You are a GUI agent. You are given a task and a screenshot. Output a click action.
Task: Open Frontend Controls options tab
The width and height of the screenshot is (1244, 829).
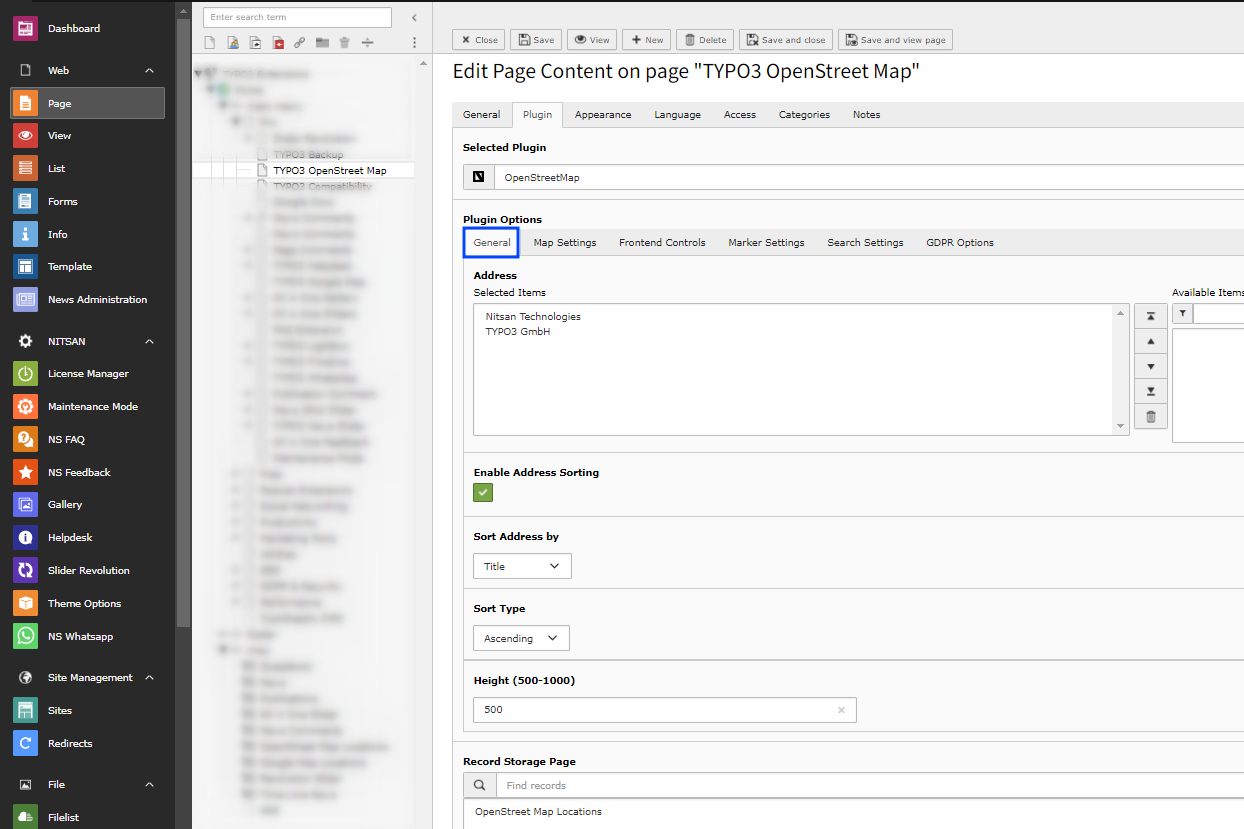(662, 243)
